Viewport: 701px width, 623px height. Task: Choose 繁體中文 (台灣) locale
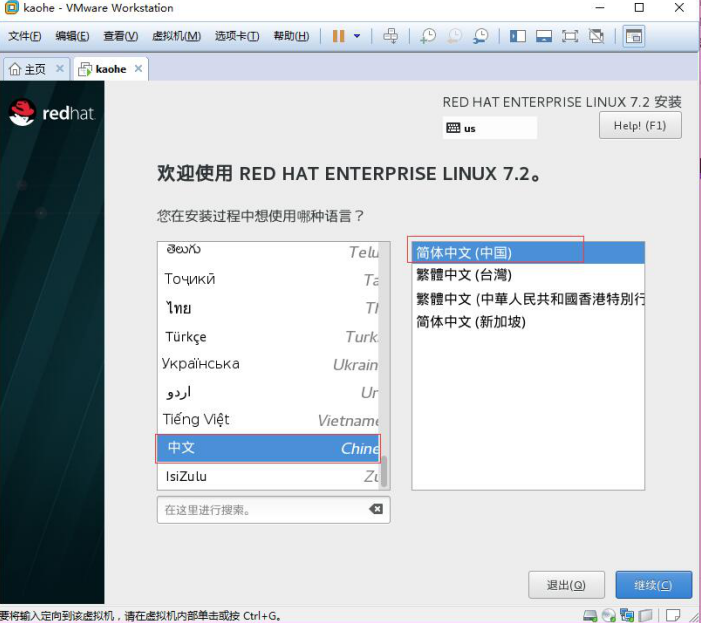click(528, 275)
